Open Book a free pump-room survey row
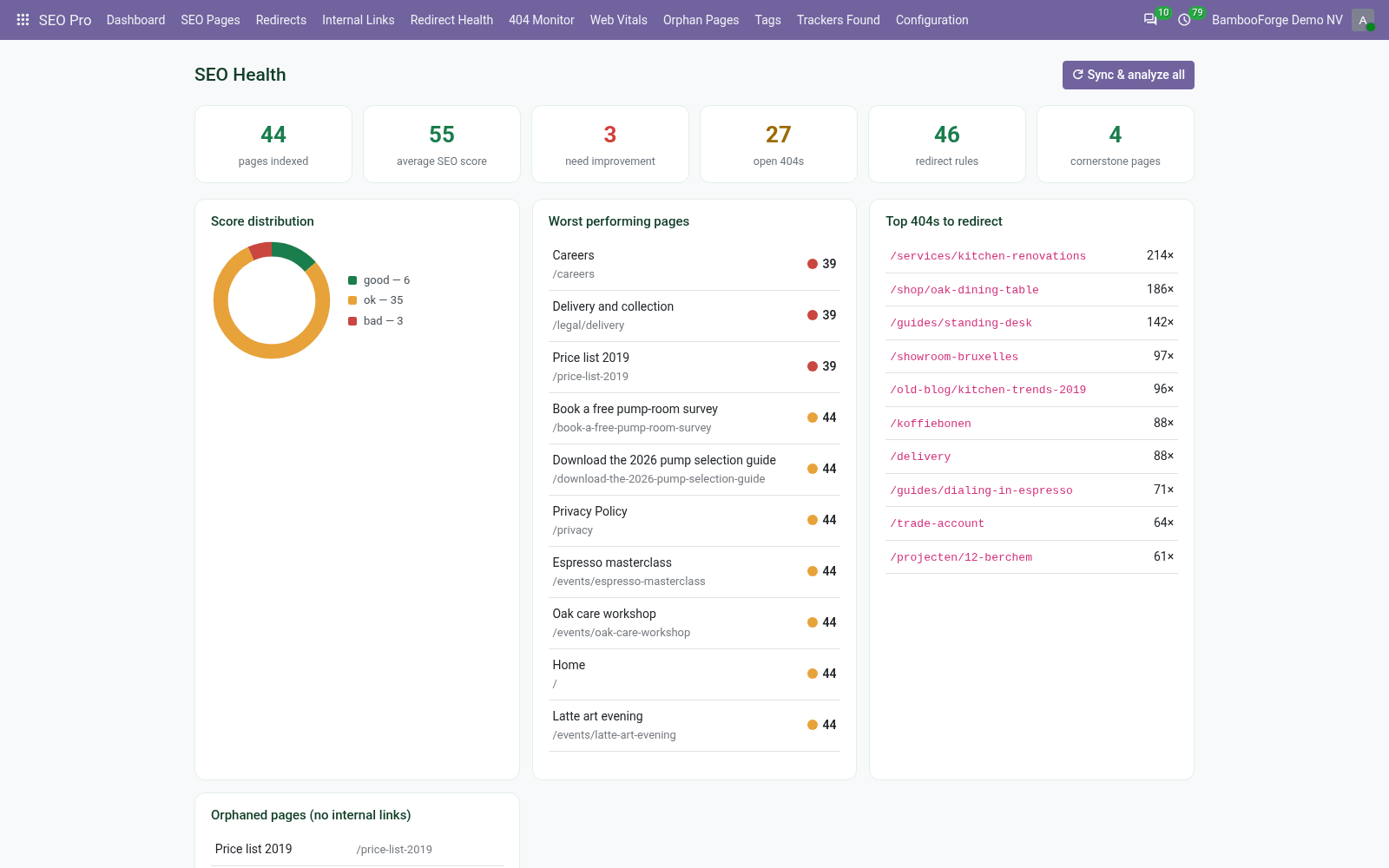Screen dimensions: 1389x868 pyautogui.click(x=694, y=418)
